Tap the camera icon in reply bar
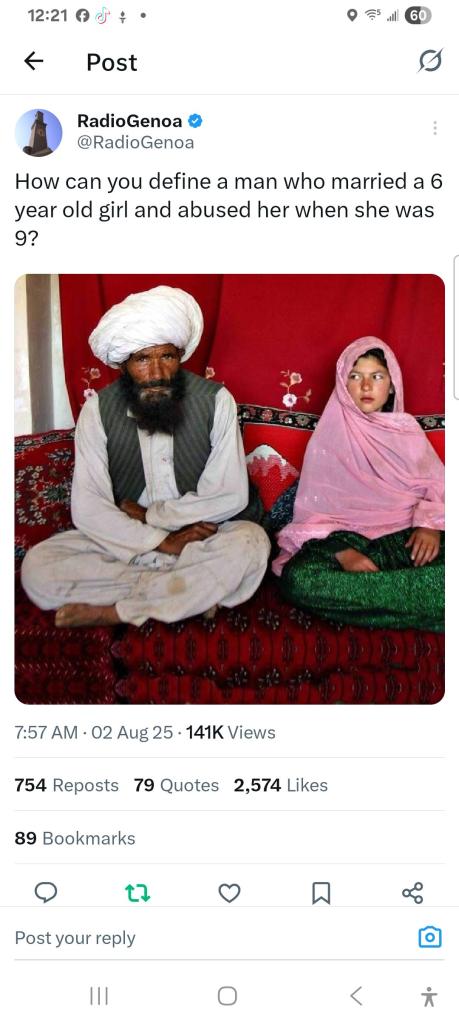 point(430,938)
